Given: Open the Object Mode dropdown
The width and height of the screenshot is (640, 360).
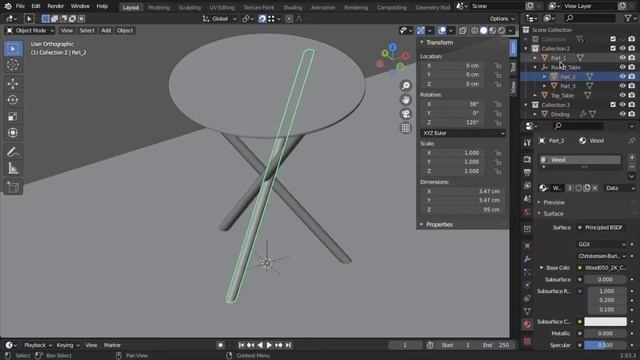Looking at the screenshot, I should (x=30, y=31).
